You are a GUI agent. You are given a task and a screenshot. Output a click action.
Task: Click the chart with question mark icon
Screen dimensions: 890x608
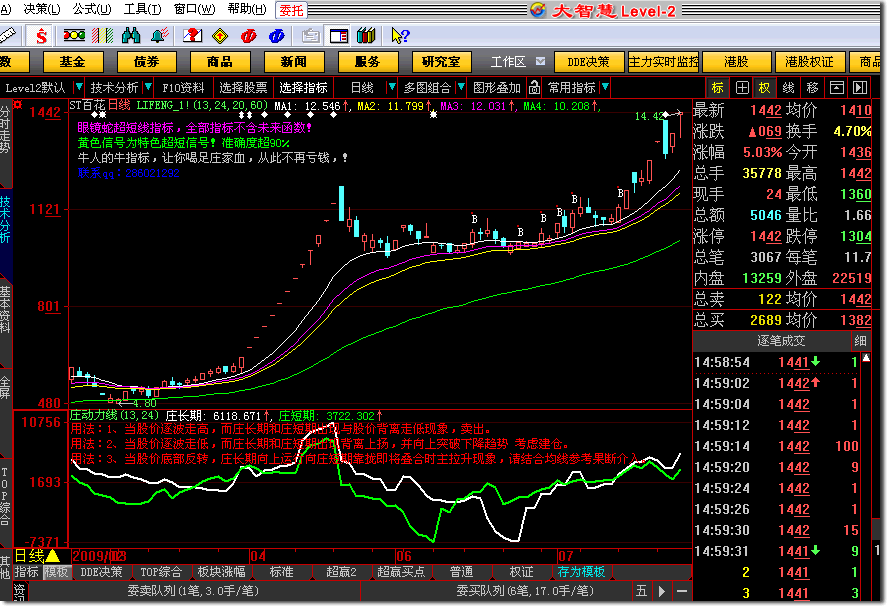click(192, 36)
